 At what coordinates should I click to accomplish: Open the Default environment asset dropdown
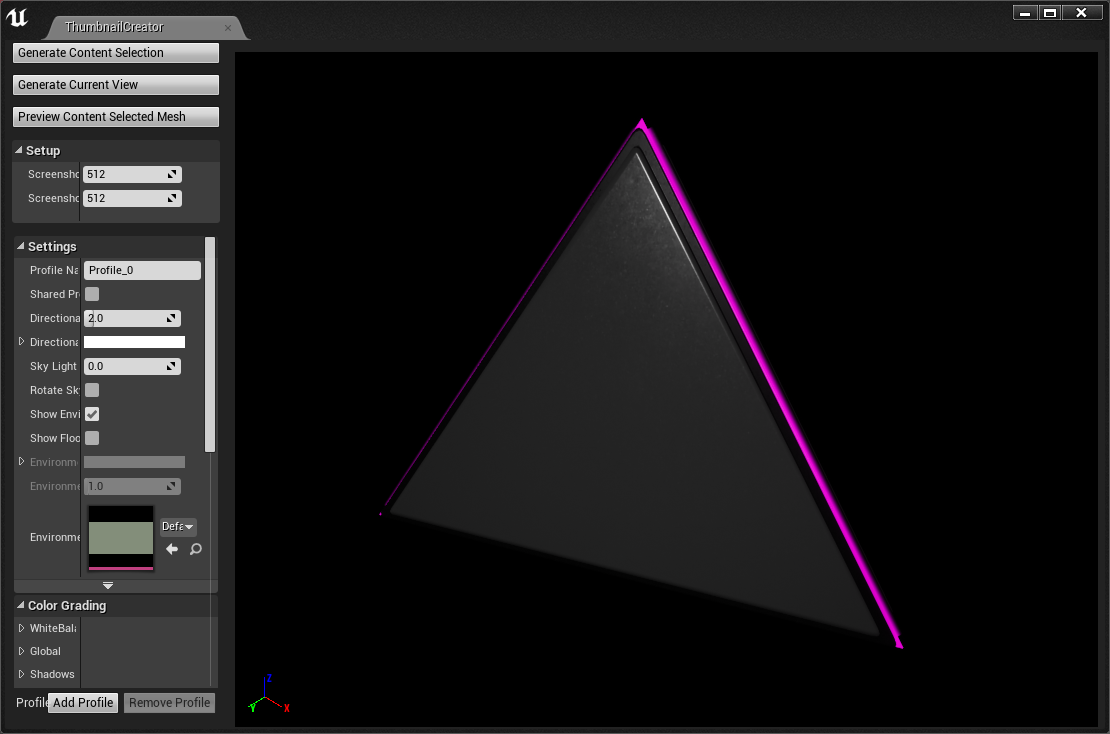178,527
